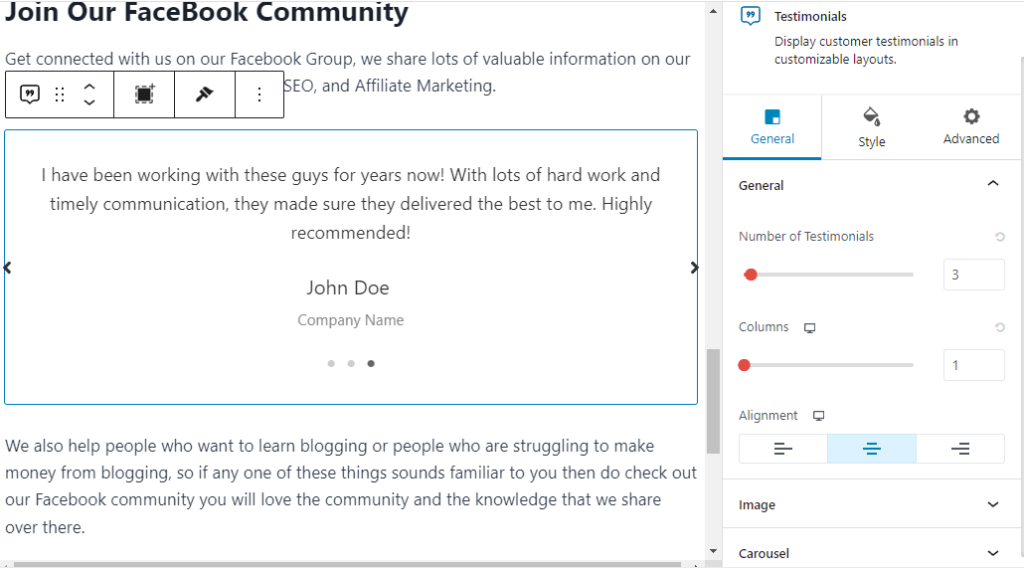
Task: Collapse the General settings section
Action: pos(992,185)
